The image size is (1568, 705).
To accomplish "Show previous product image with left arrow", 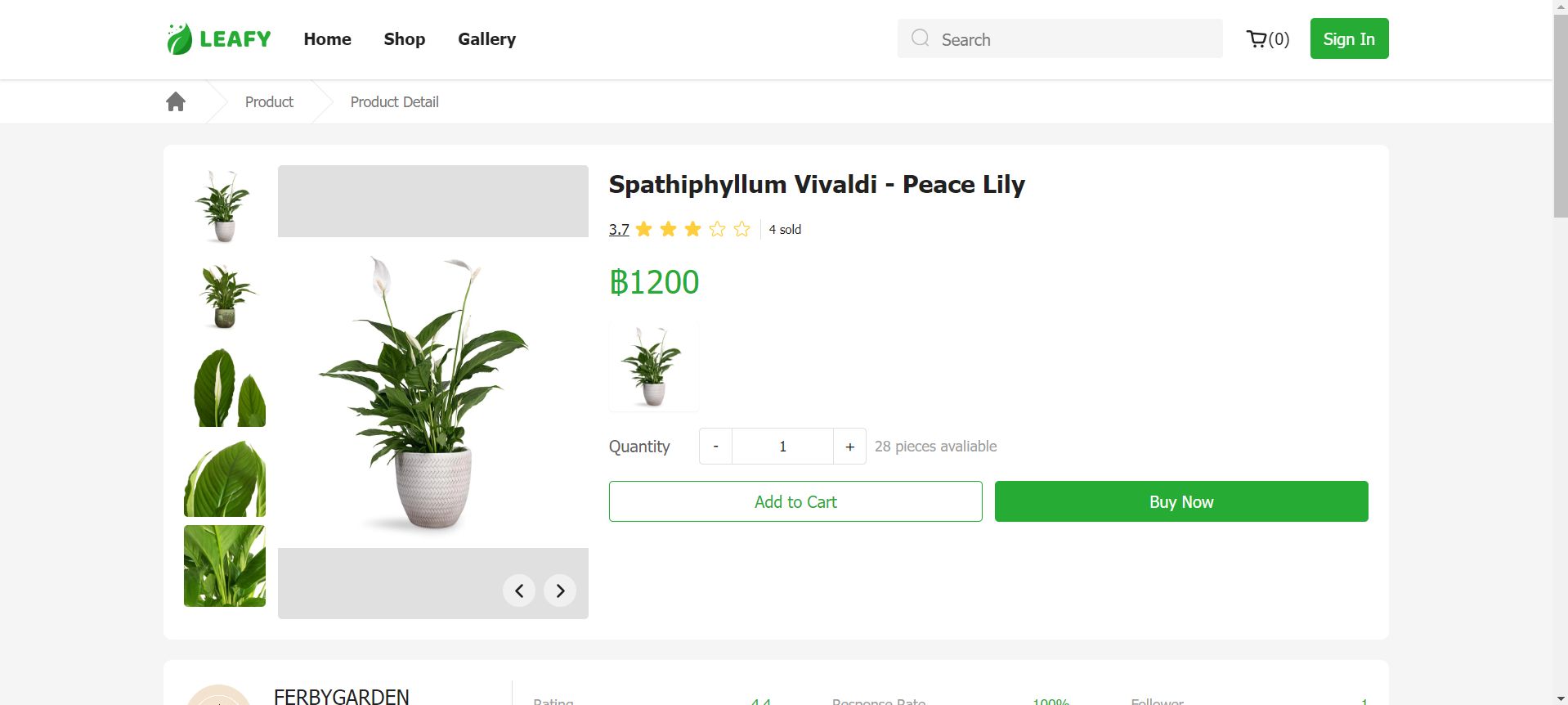I will [519, 590].
